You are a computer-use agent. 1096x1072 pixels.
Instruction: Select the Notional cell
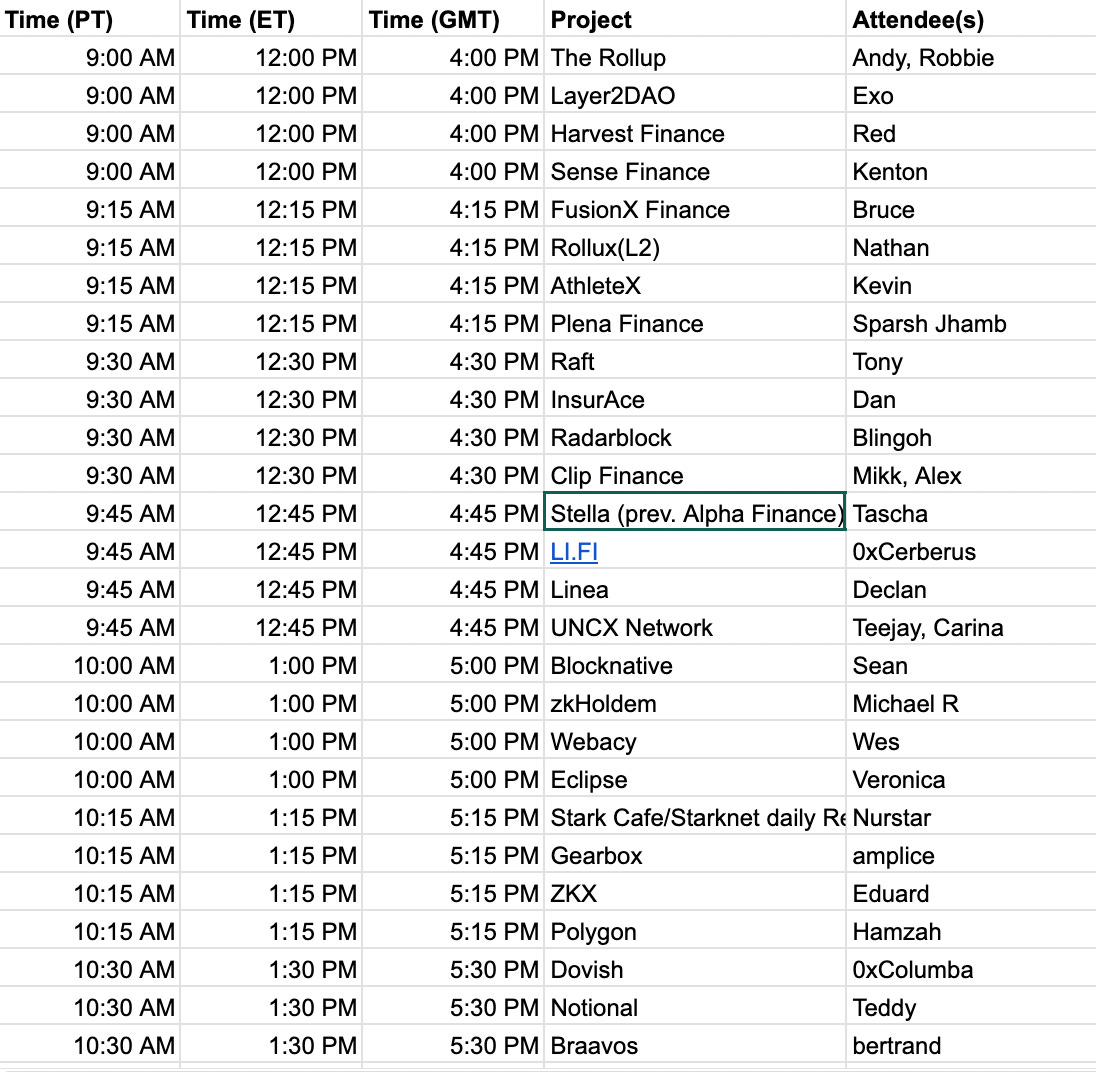pyautogui.click(x=695, y=1007)
